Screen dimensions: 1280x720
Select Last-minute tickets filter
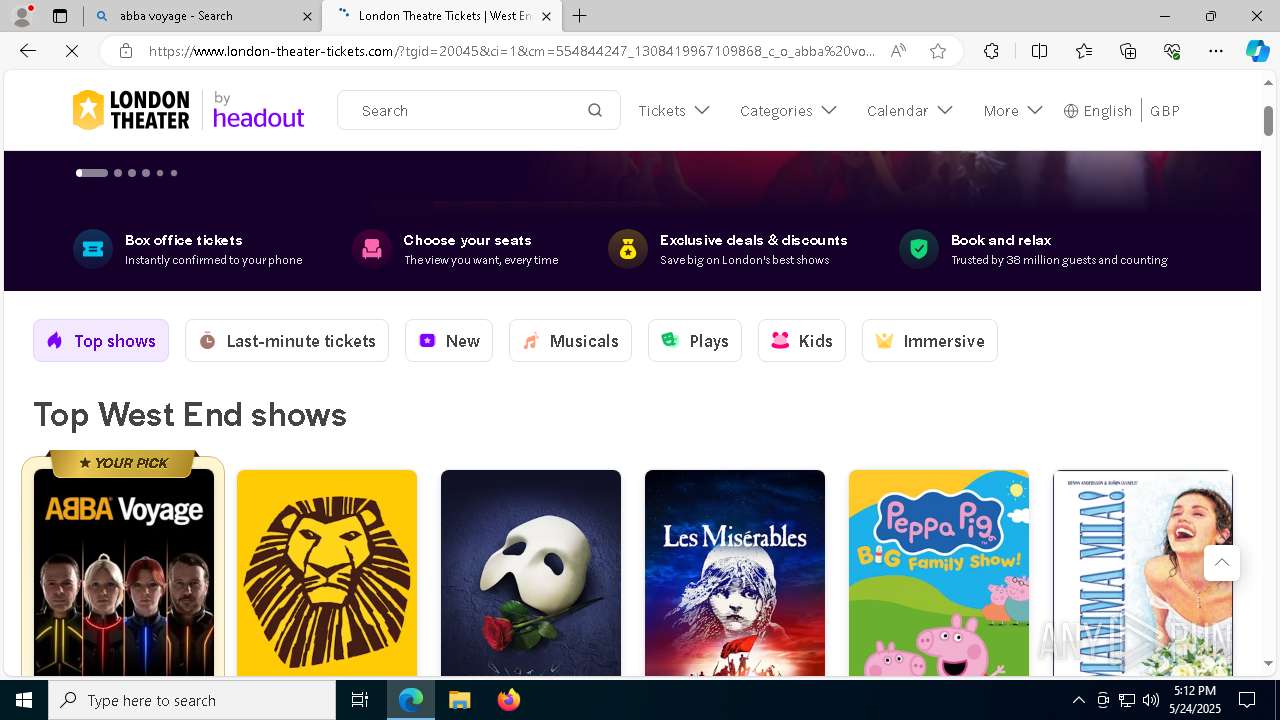pos(287,341)
